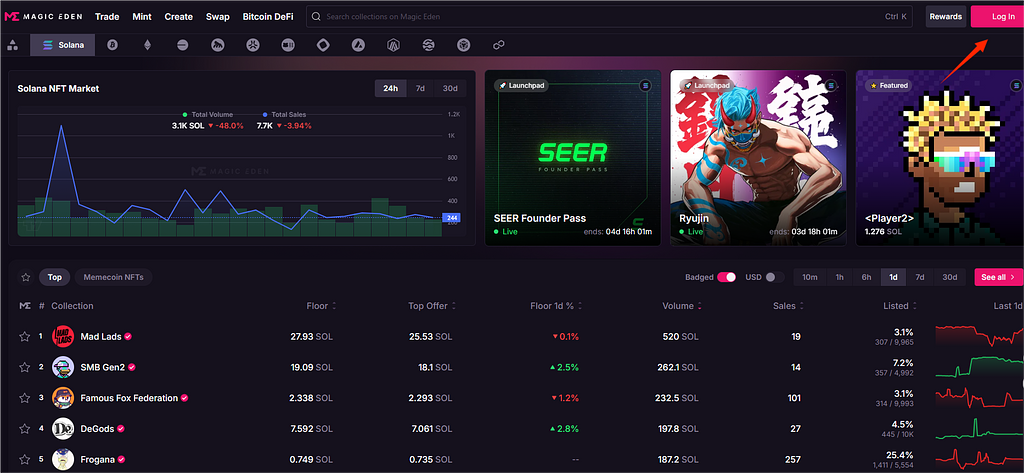This screenshot has width=1024, height=473.
Task: Click the chain link icon at row end
Action: point(498,45)
